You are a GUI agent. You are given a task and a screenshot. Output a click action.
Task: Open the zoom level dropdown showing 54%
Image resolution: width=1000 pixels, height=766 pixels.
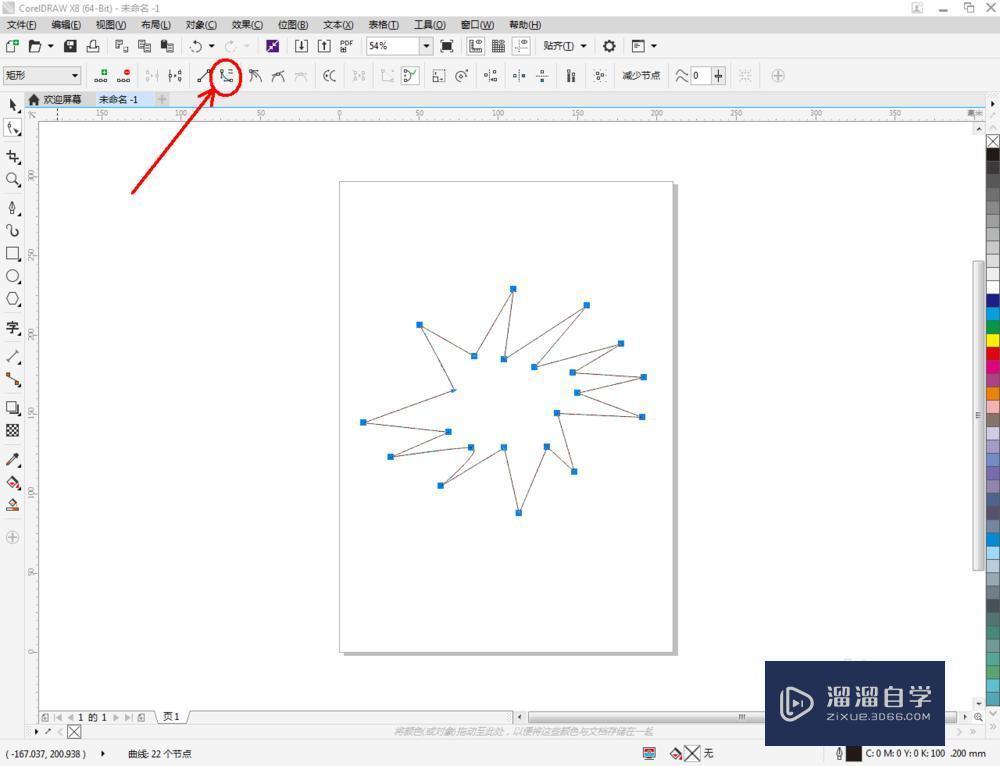(425, 46)
